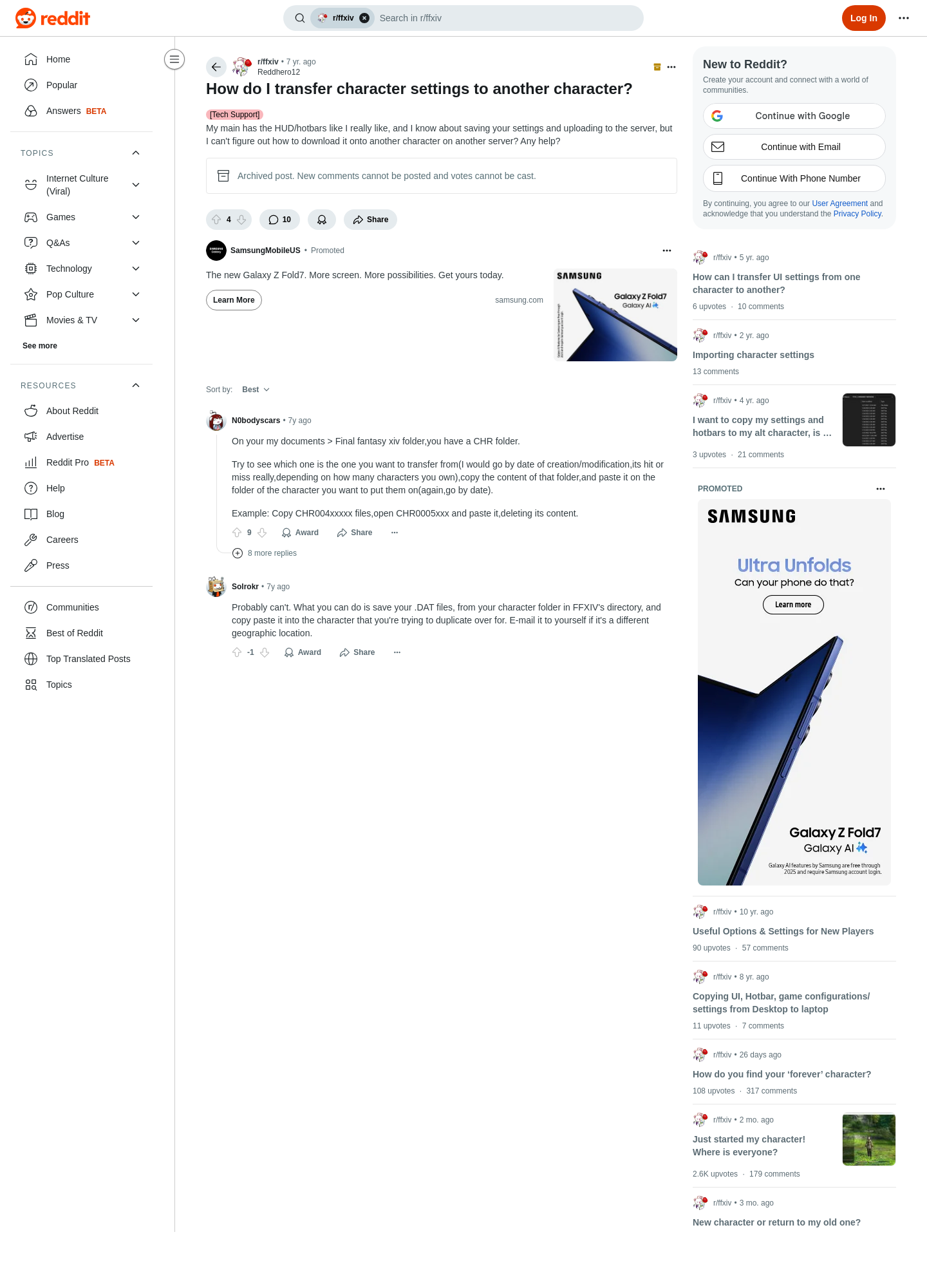
Task: Open the Sort by Best dropdown
Action: (x=256, y=390)
